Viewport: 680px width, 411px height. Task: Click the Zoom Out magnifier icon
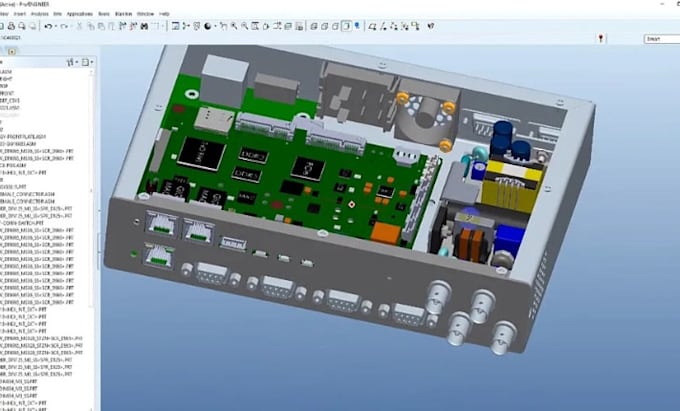[x=245, y=26]
